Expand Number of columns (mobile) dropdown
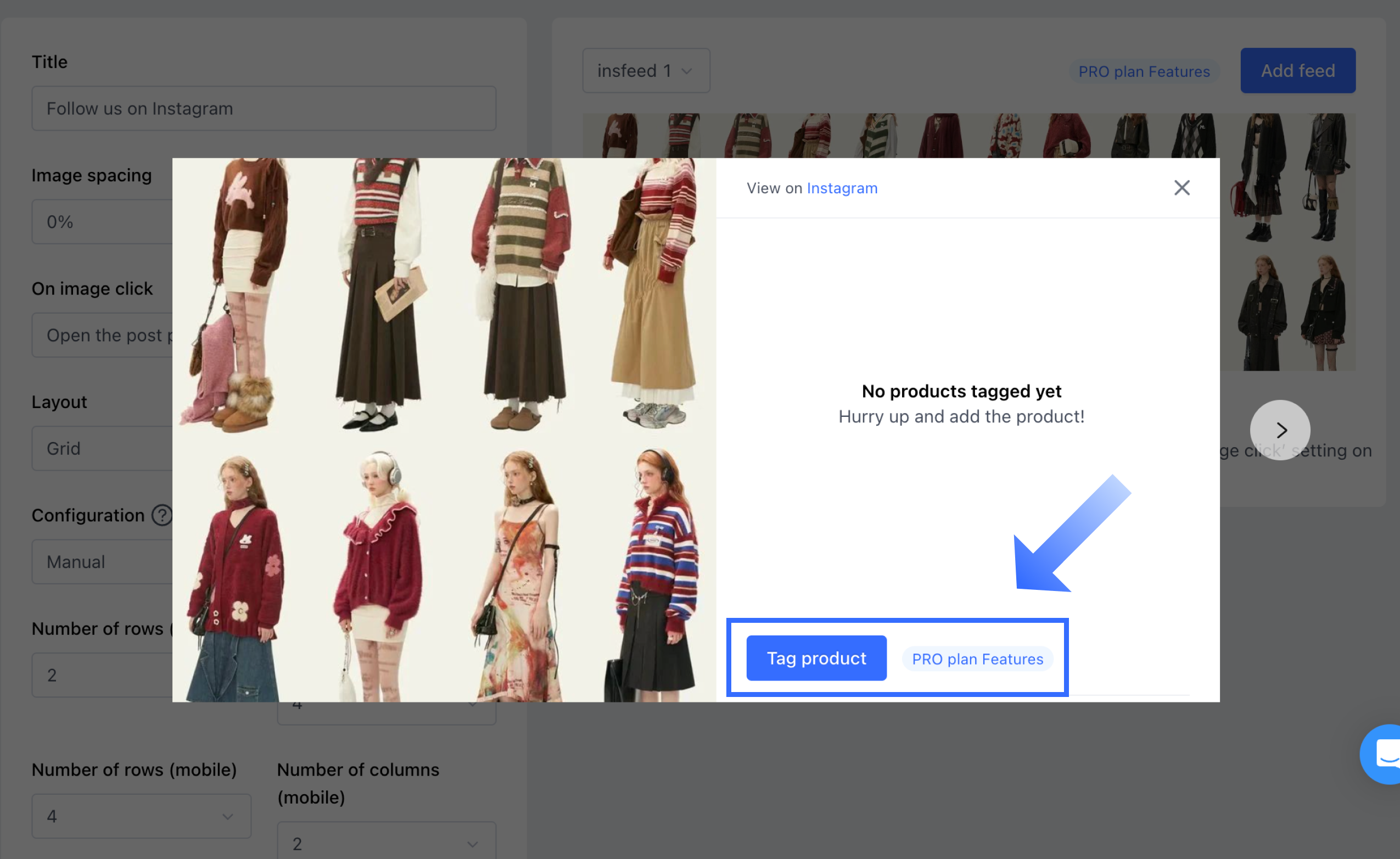 (x=386, y=843)
